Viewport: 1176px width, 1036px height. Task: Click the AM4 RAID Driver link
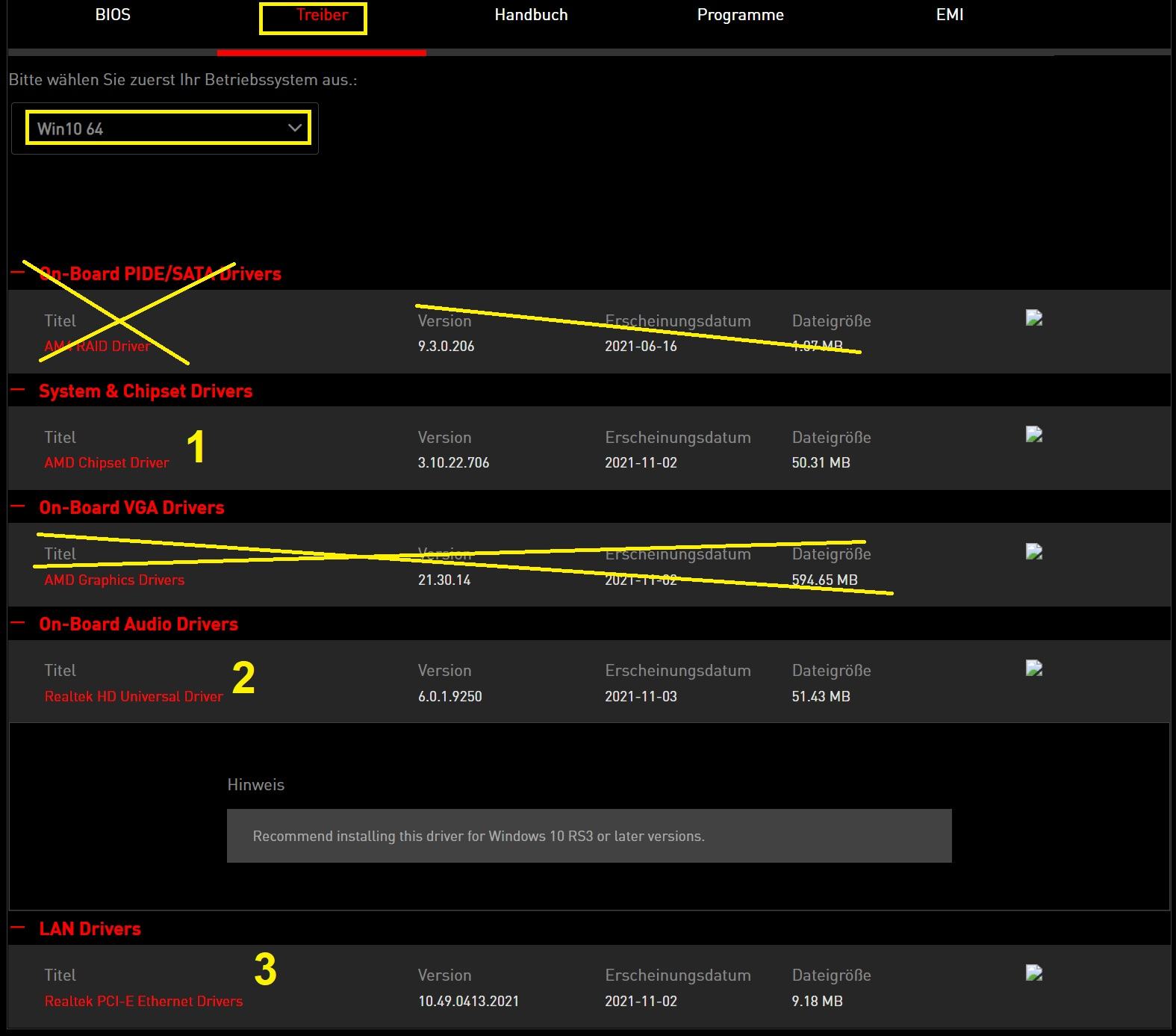97,346
